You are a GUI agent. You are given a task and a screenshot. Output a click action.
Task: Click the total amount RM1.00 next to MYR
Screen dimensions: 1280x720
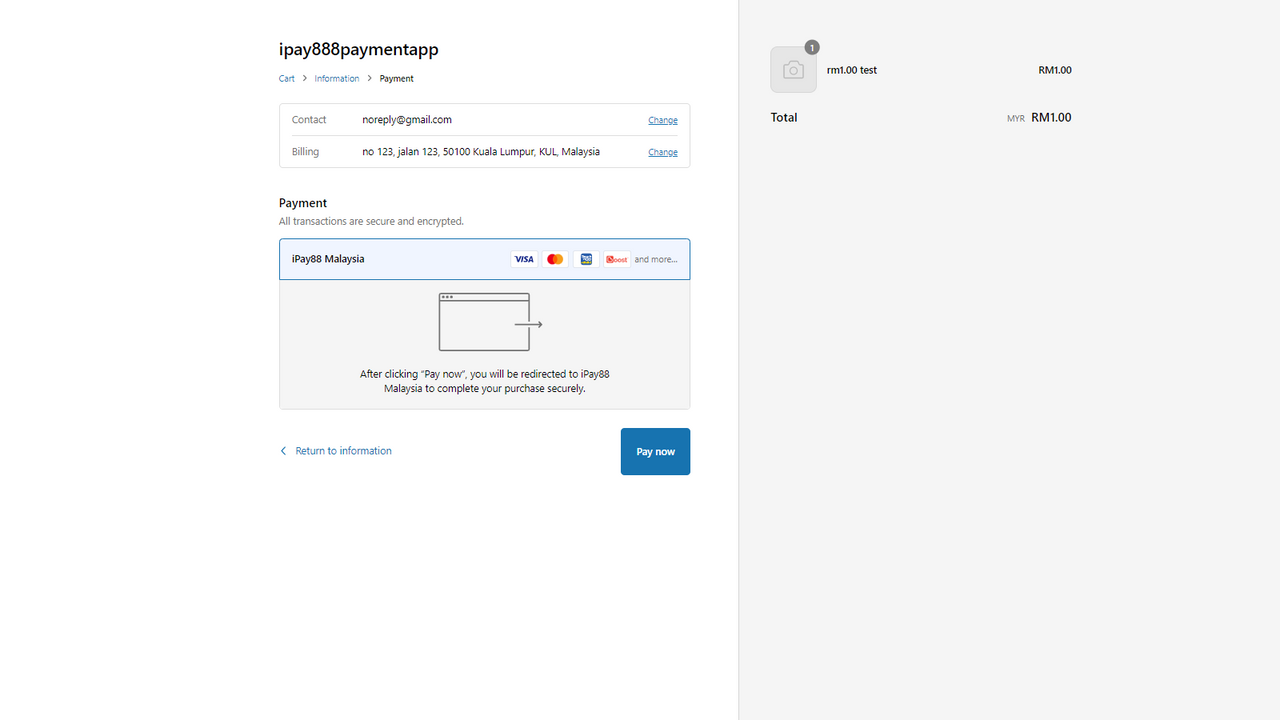pyautogui.click(x=1051, y=117)
